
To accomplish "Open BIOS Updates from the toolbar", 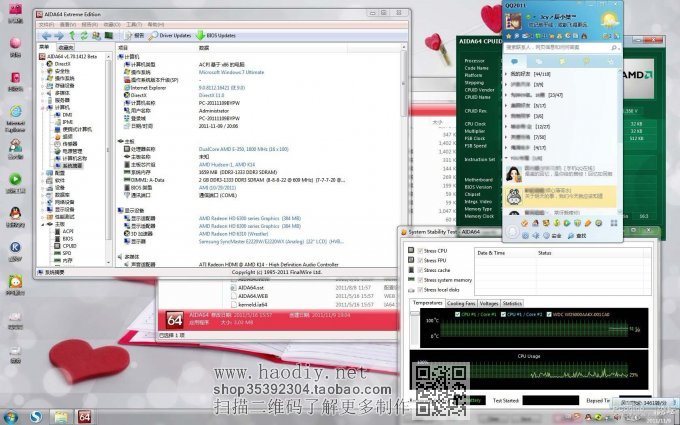I will [216, 35].
